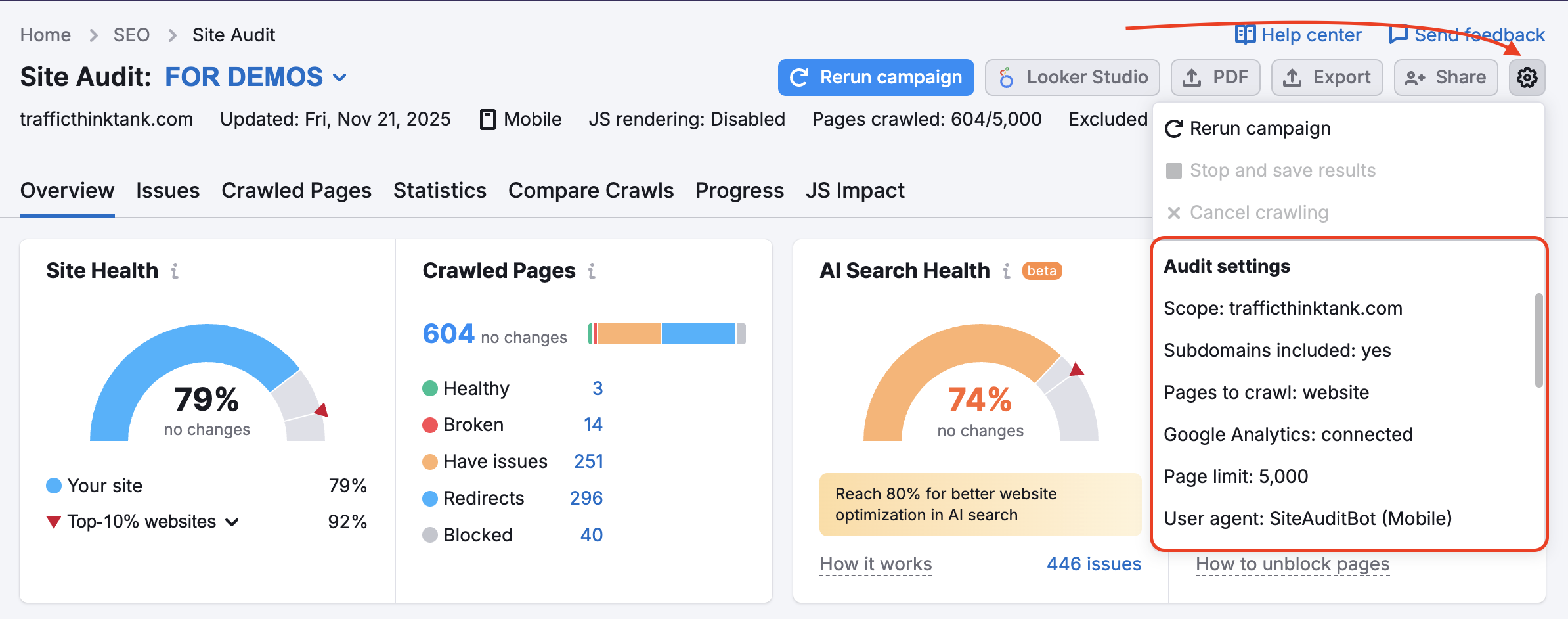Expand the Top-10% websites dropdown
This screenshot has width=1568, height=619.
[x=232, y=522]
